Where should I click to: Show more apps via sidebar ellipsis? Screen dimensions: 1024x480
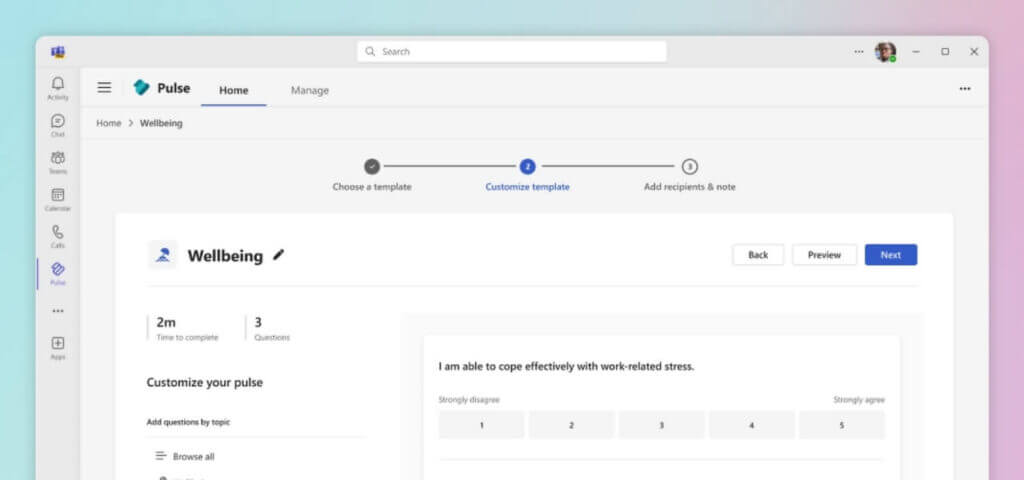(x=58, y=312)
